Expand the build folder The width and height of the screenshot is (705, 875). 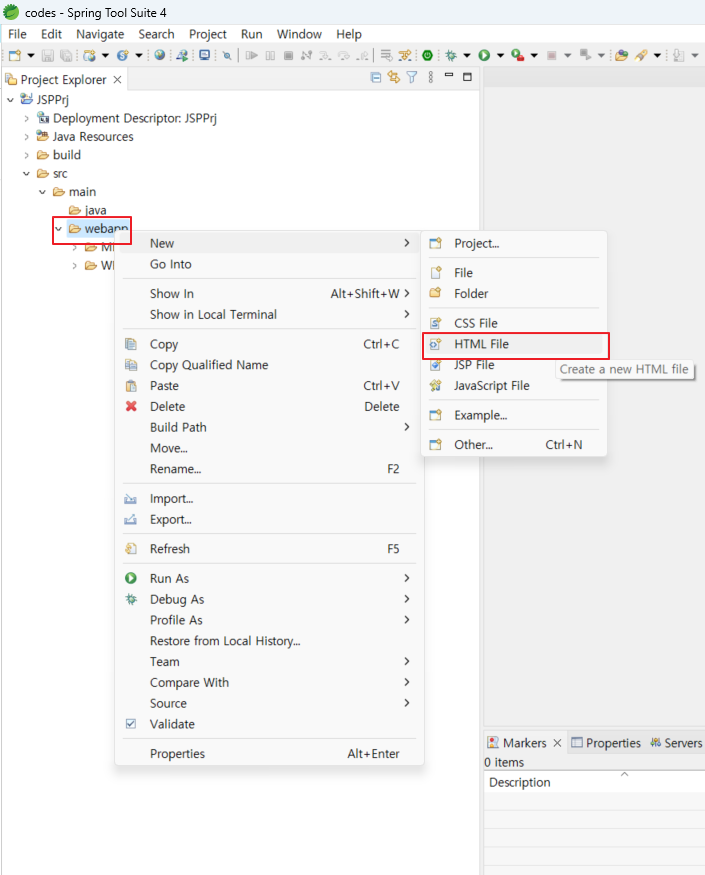coord(26,155)
